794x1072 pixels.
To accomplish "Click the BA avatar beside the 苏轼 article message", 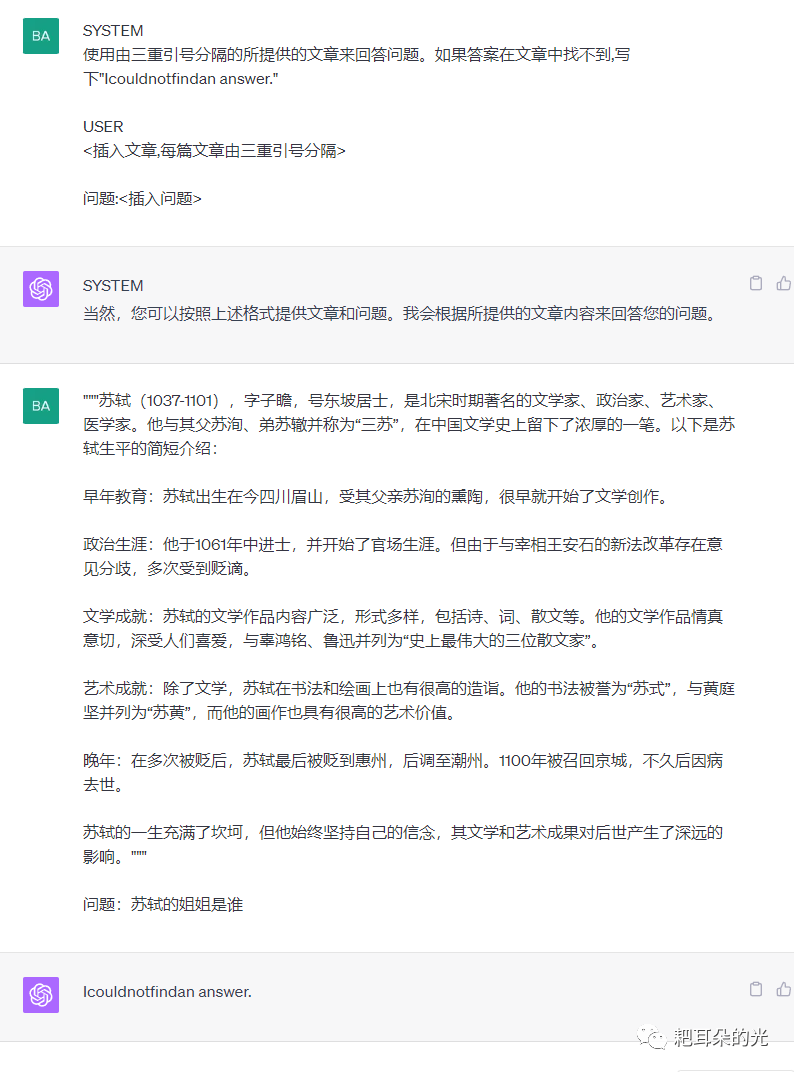I will tap(41, 406).
